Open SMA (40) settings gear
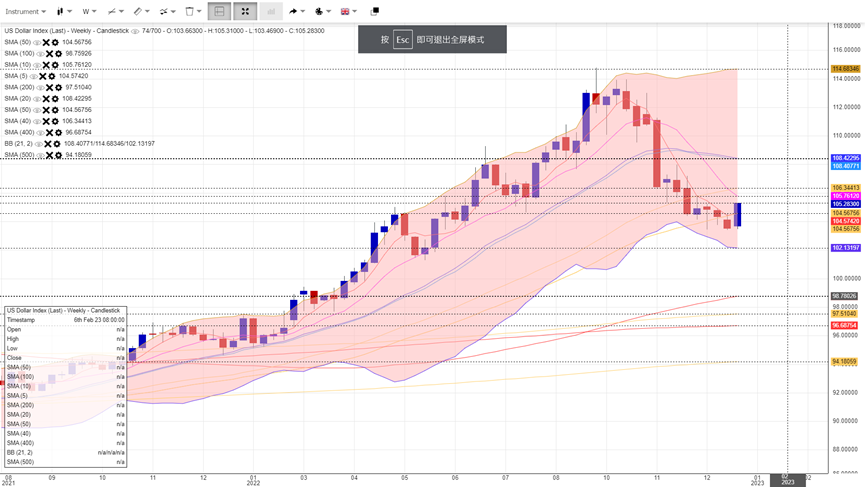 coord(55,121)
